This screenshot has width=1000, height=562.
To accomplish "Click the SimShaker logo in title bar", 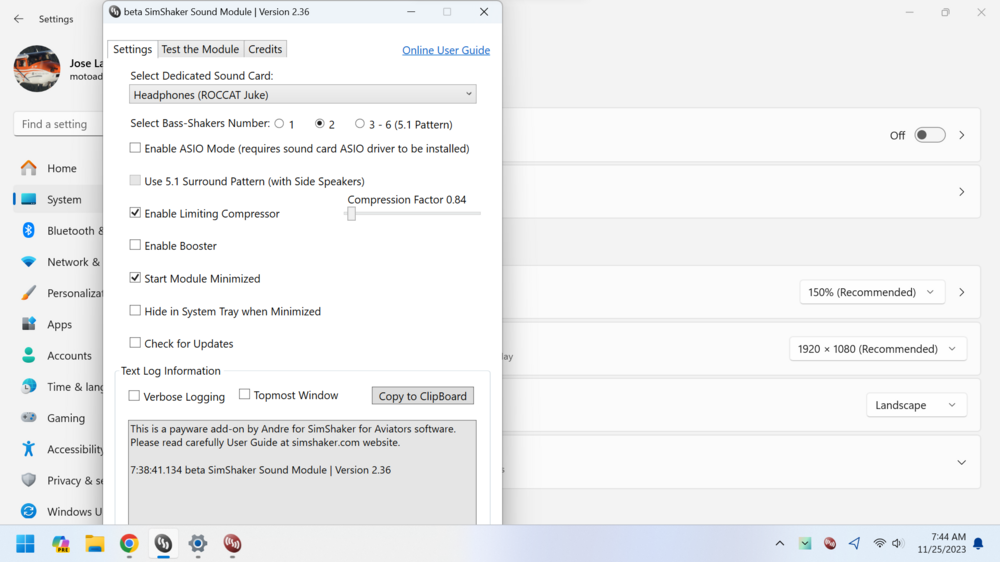I will point(115,11).
